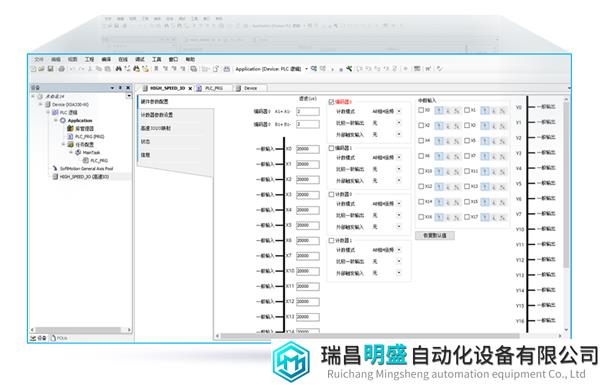This screenshot has width=600, height=385.
Task: Click the Login icon after Application dropdown
Action: (314, 69)
